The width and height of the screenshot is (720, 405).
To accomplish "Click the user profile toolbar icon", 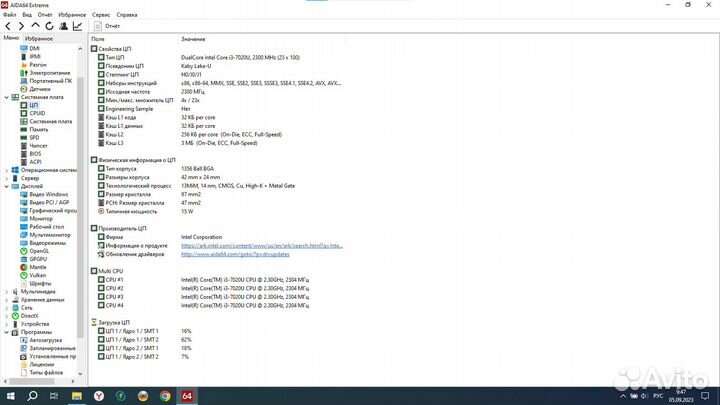I will tap(63, 26).
